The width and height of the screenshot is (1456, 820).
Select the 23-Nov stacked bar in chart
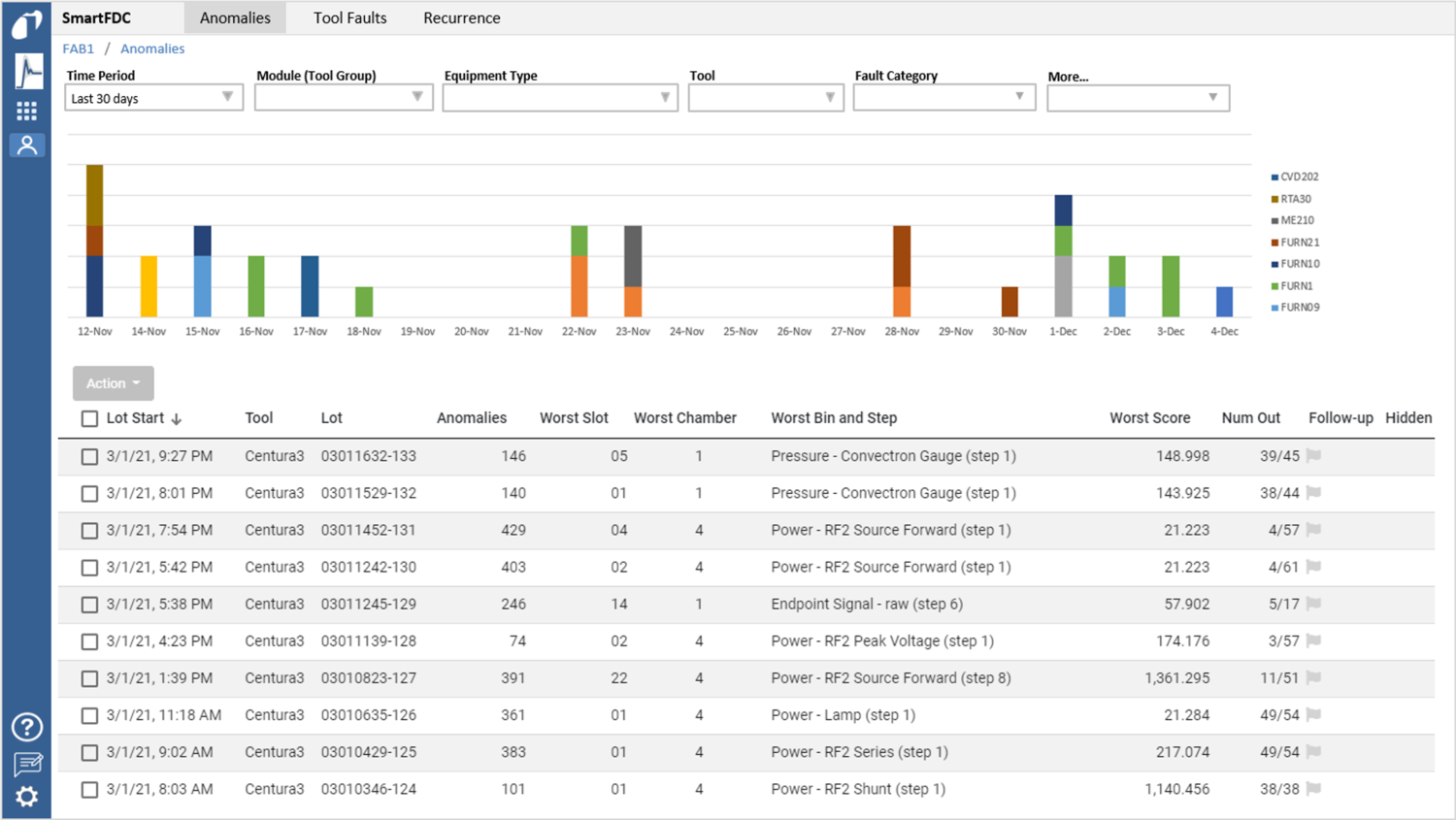[633, 271]
